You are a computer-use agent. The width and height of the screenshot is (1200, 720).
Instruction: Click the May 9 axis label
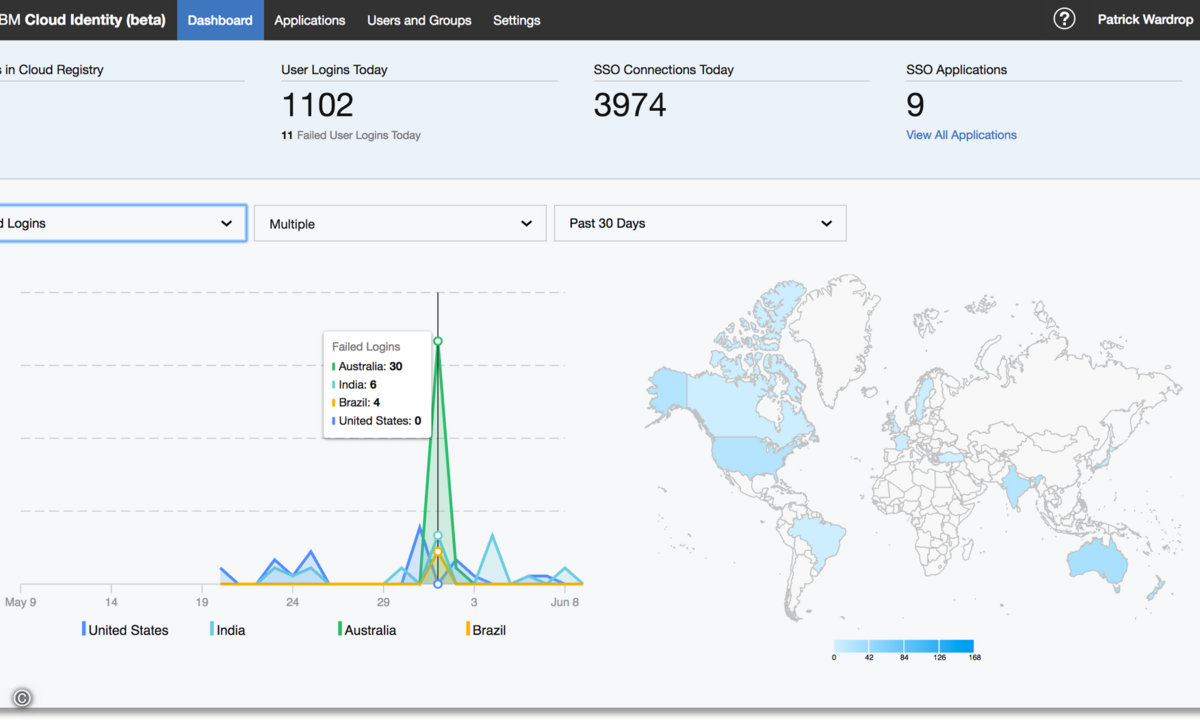pyautogui.click(x=20, y=602)
